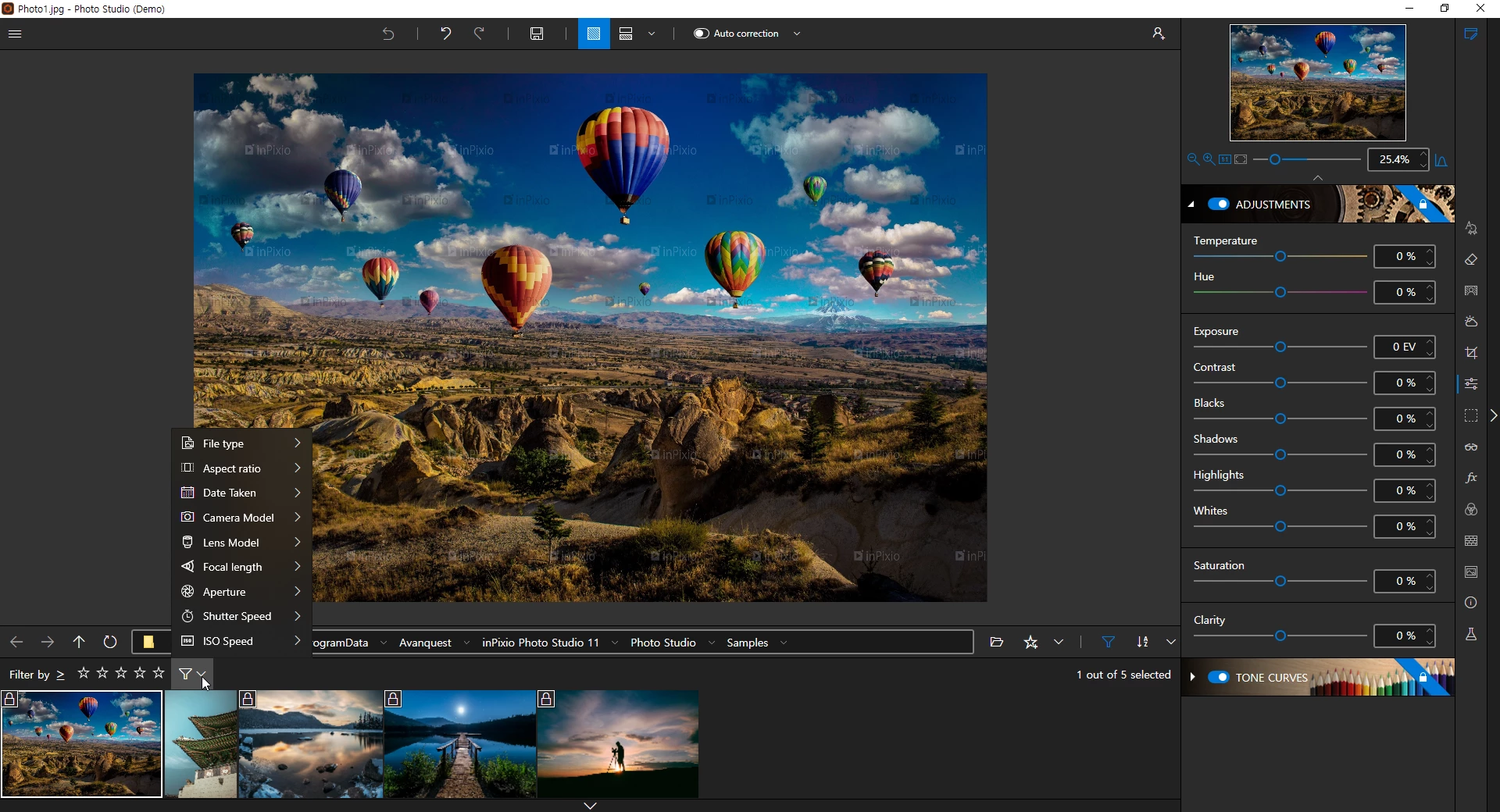The image size is (1500, 812).
Task: Expand the Tone Curves panel
Action: [x=1192, y=678]
